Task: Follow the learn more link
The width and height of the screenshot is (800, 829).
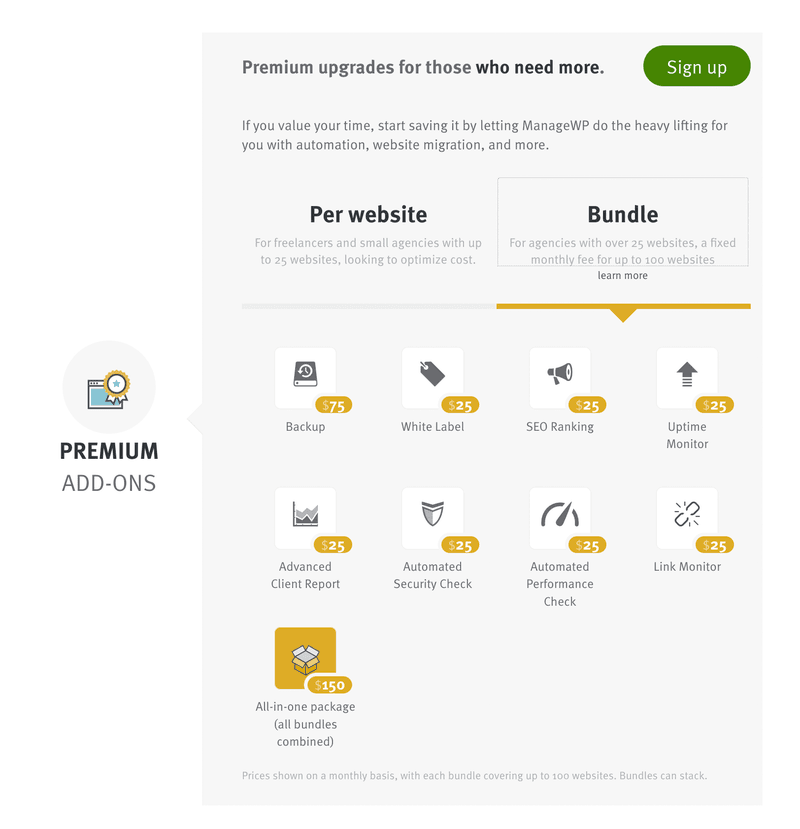Action: point(622,275)
